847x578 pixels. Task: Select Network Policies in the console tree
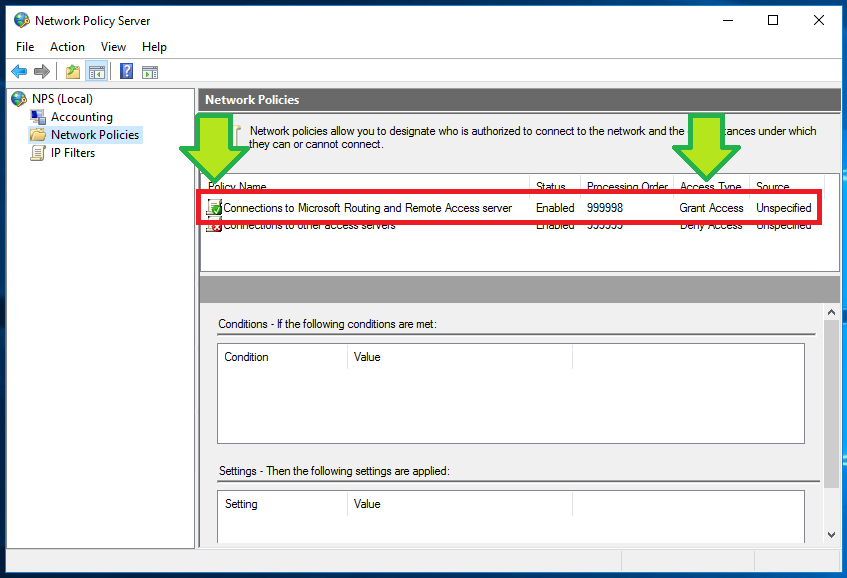95,135
